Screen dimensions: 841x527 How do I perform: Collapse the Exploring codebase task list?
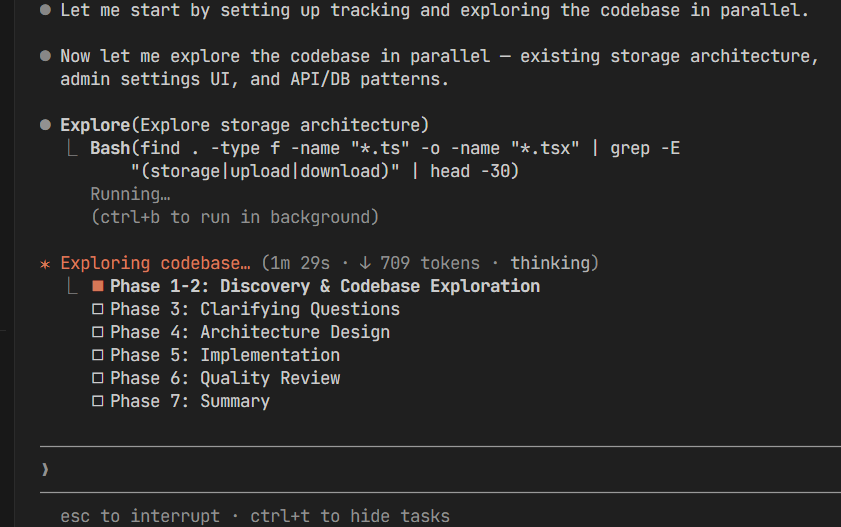coord(156,263)
